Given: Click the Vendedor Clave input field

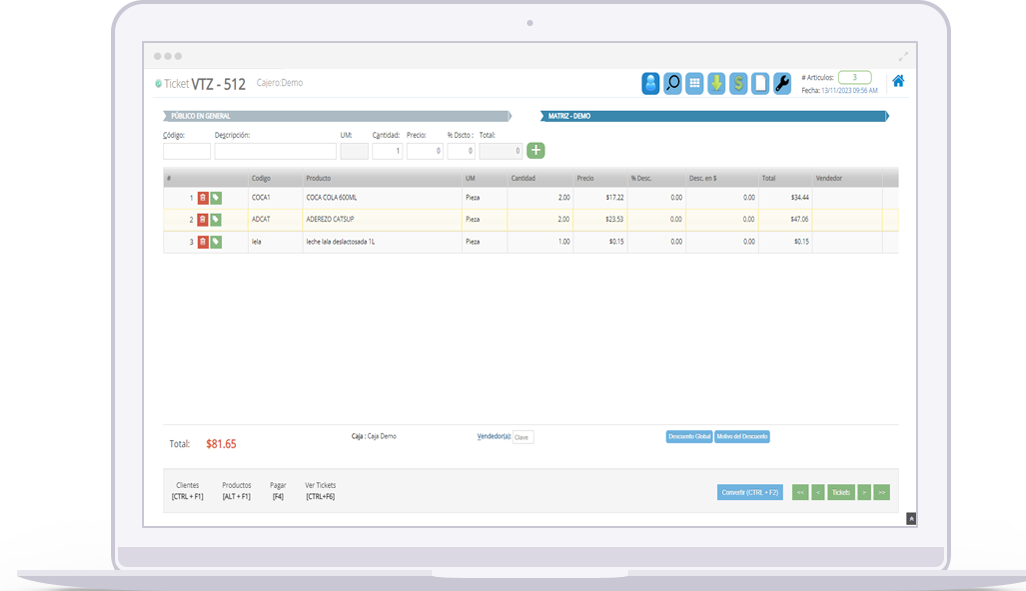Looking at the screenshot, I should (x=523, y=437).
